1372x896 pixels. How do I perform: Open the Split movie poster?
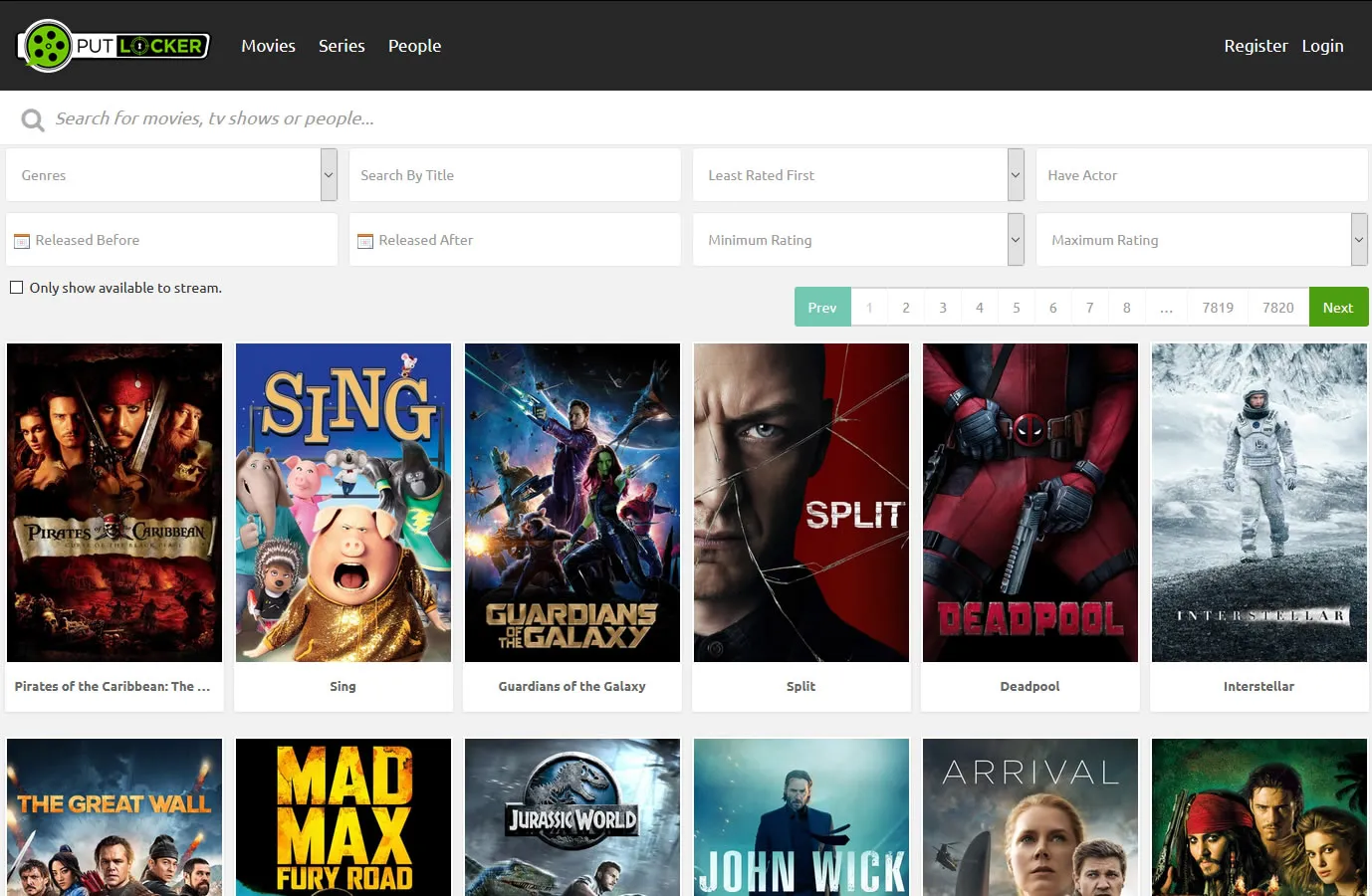coord(801,503)
